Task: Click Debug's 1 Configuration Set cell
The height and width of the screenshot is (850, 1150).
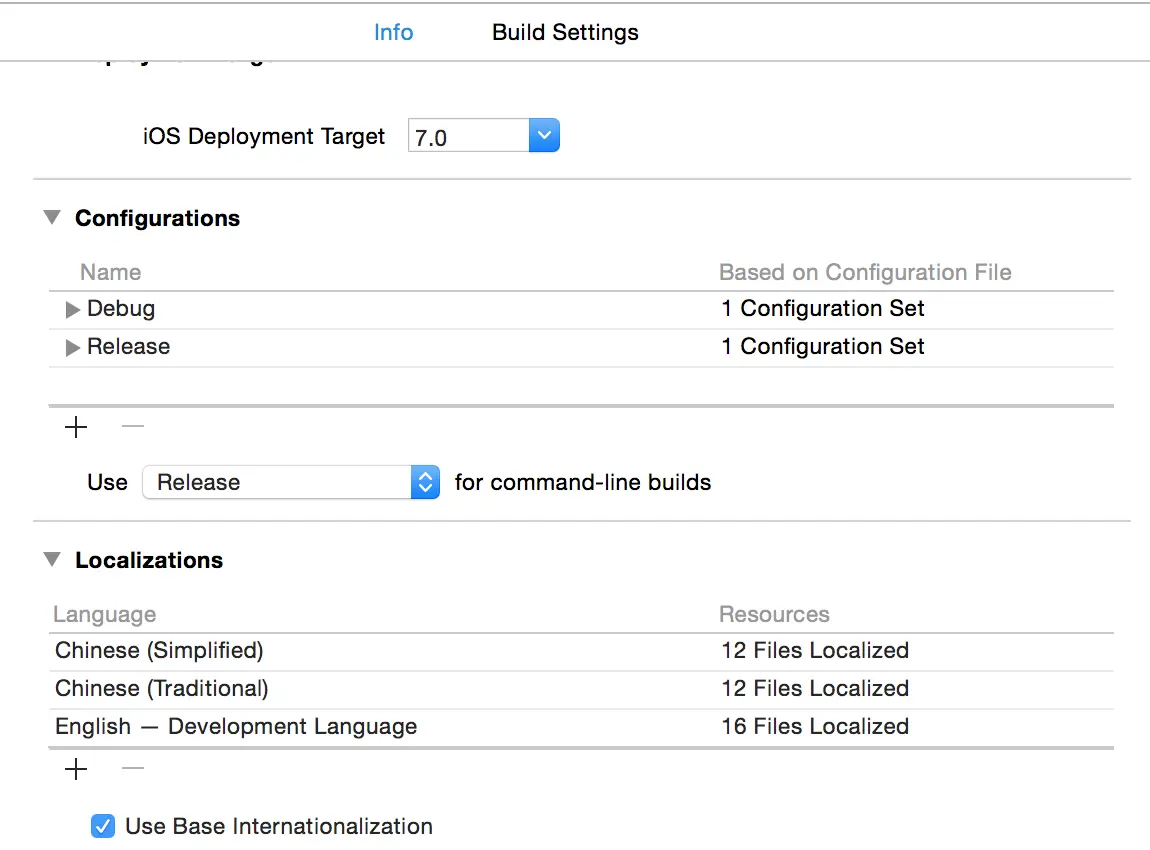Action: pos(823,309)
